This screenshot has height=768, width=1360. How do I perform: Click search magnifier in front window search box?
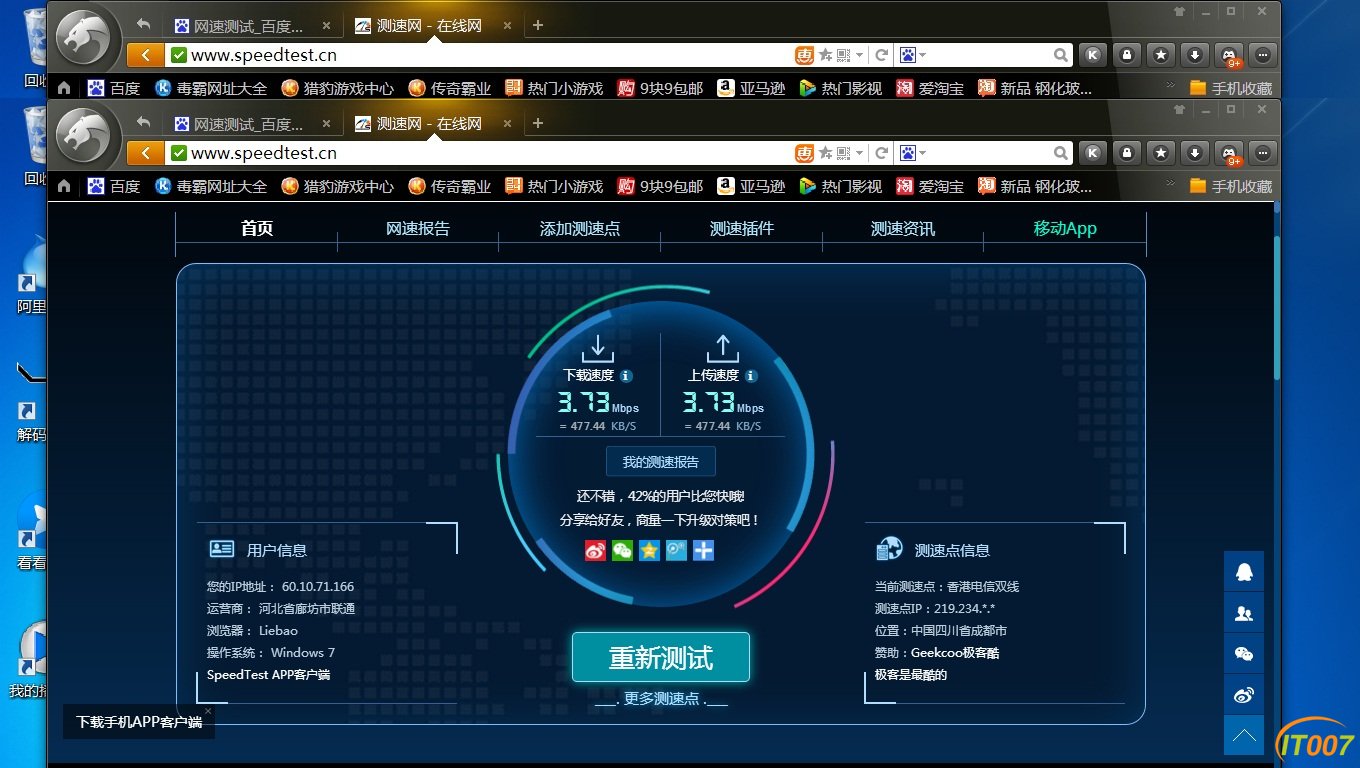[x=1061, y=153]
